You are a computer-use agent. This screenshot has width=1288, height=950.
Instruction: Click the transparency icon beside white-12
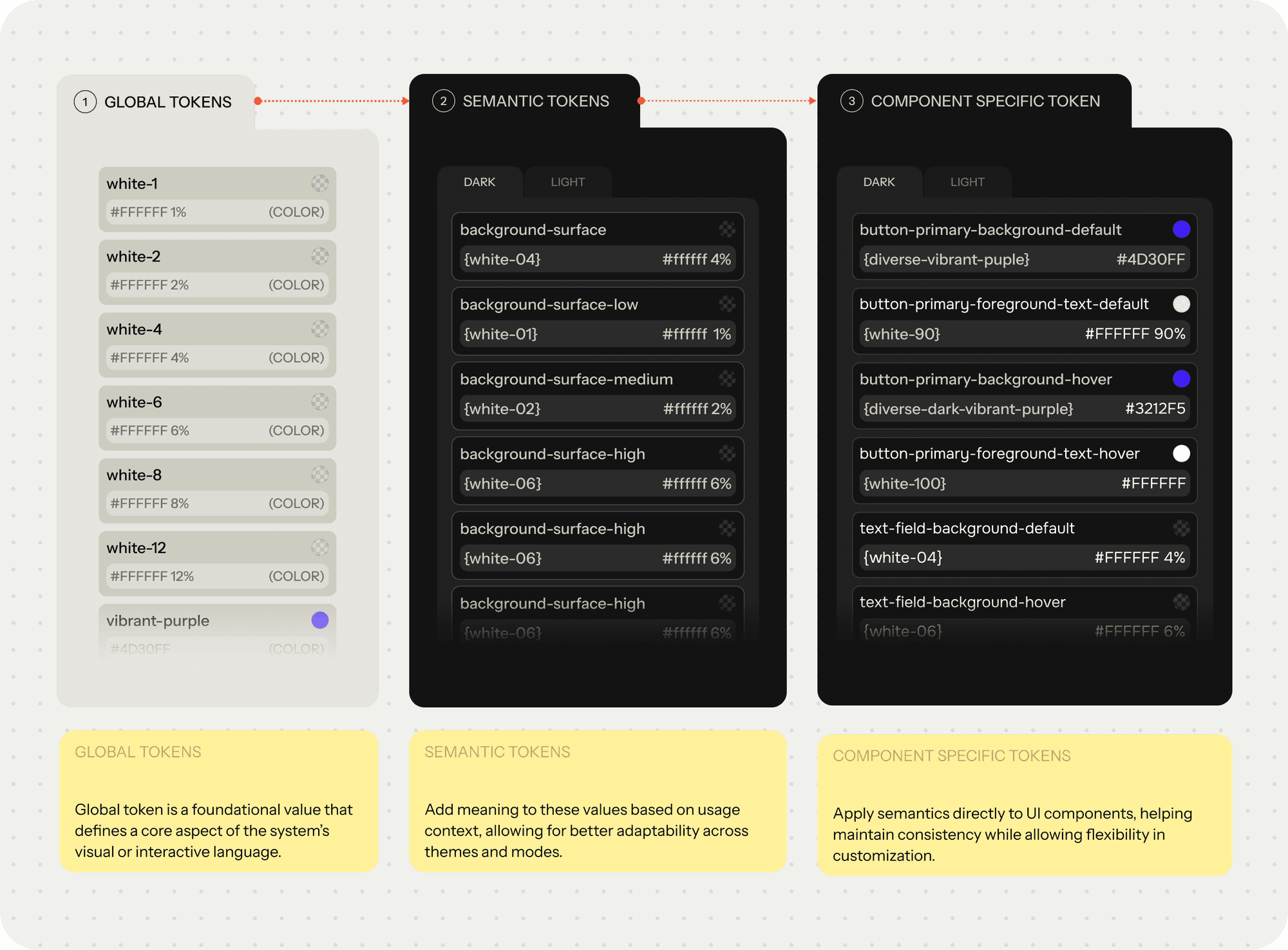320,547
